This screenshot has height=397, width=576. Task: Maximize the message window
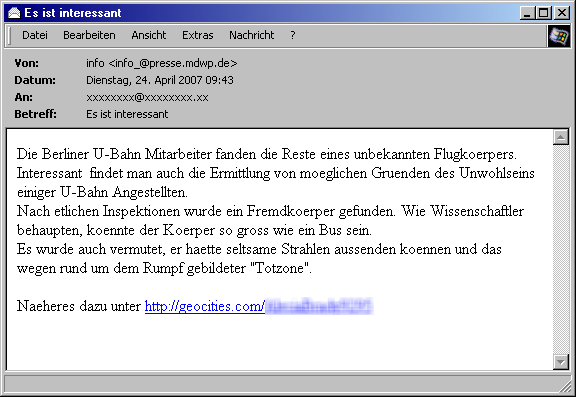tap(544, 13)
